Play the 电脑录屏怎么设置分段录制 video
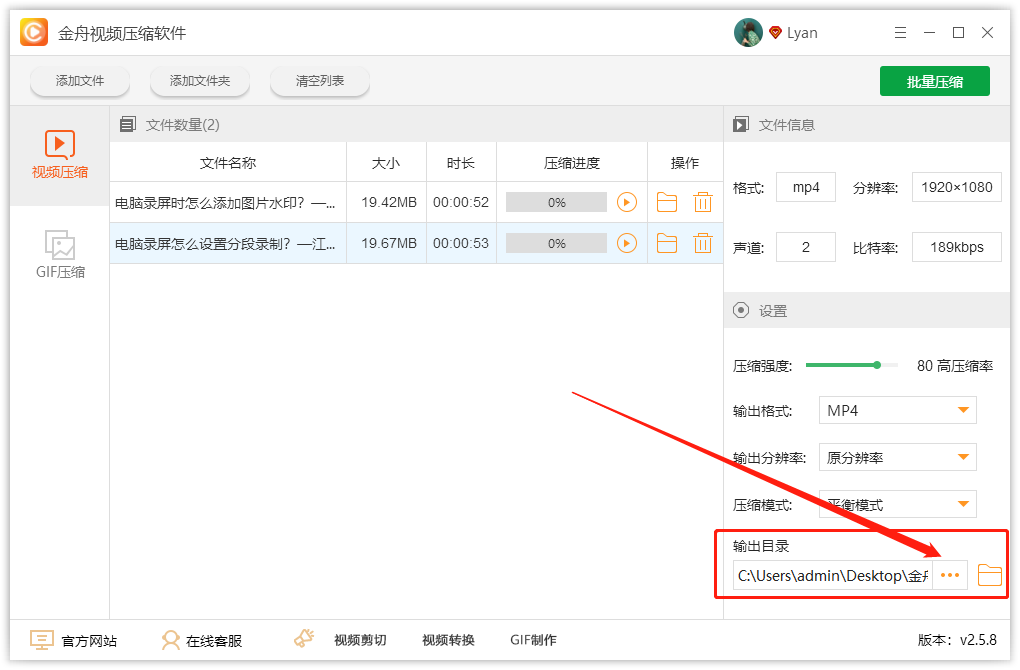The height and width of the screenshot is (670, 1020). pos(626,243)
